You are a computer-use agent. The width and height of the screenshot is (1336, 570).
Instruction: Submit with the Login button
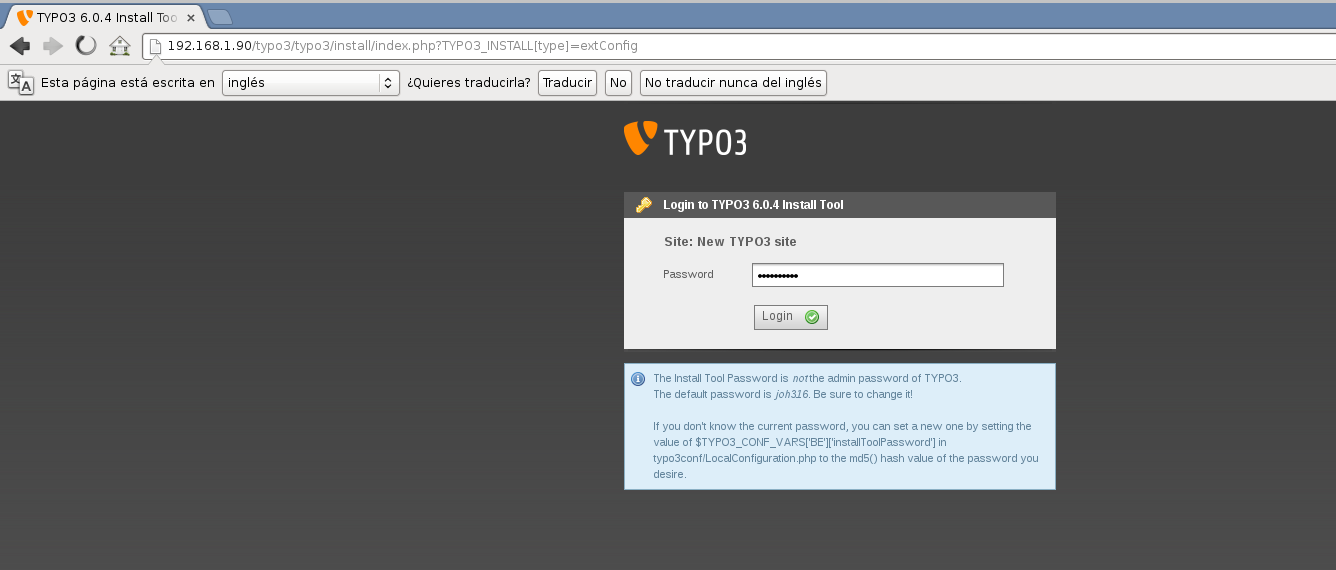pyautogui.click(x=790, y=317)
